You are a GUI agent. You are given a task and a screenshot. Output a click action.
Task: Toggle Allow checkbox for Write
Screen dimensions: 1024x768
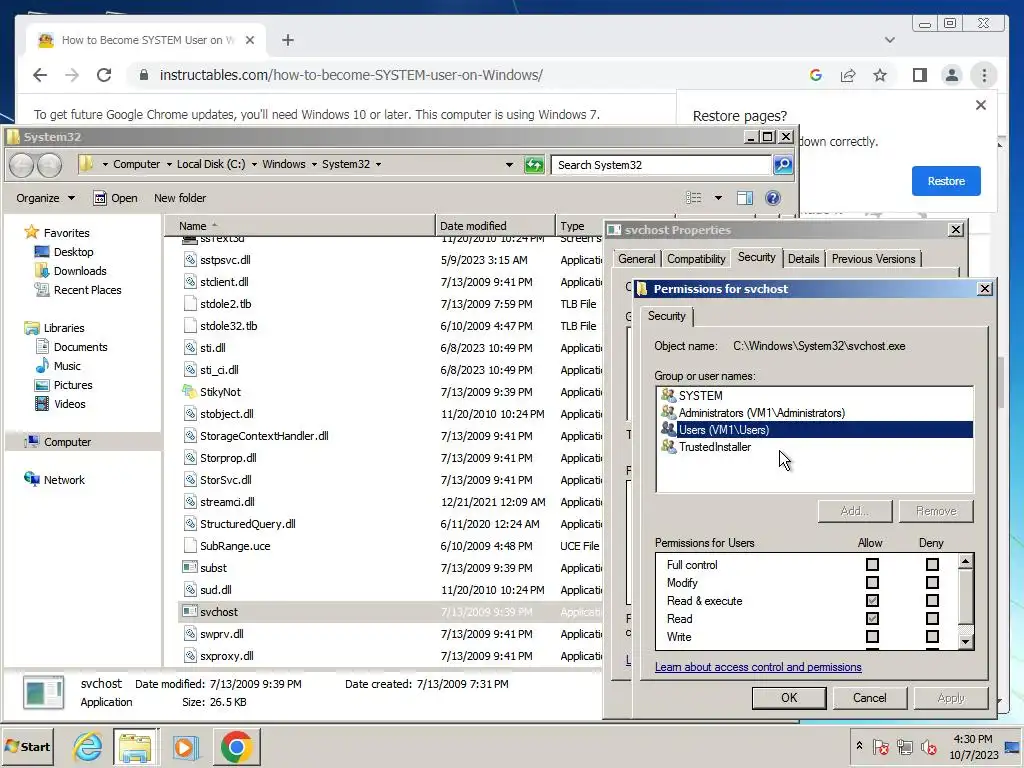[872, 636]
